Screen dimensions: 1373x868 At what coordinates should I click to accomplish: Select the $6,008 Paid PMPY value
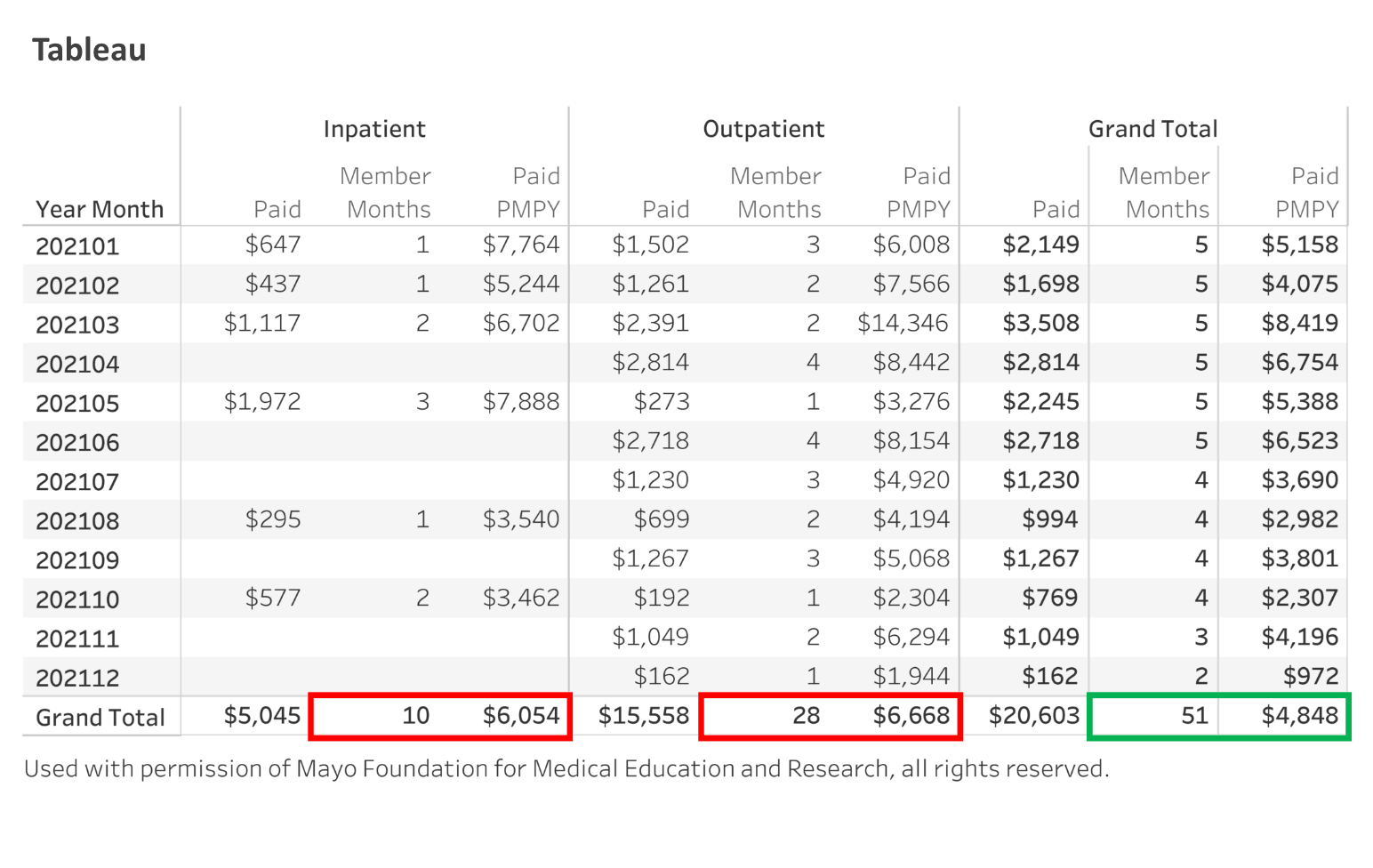pyautogui.click(x=911, y=245)
